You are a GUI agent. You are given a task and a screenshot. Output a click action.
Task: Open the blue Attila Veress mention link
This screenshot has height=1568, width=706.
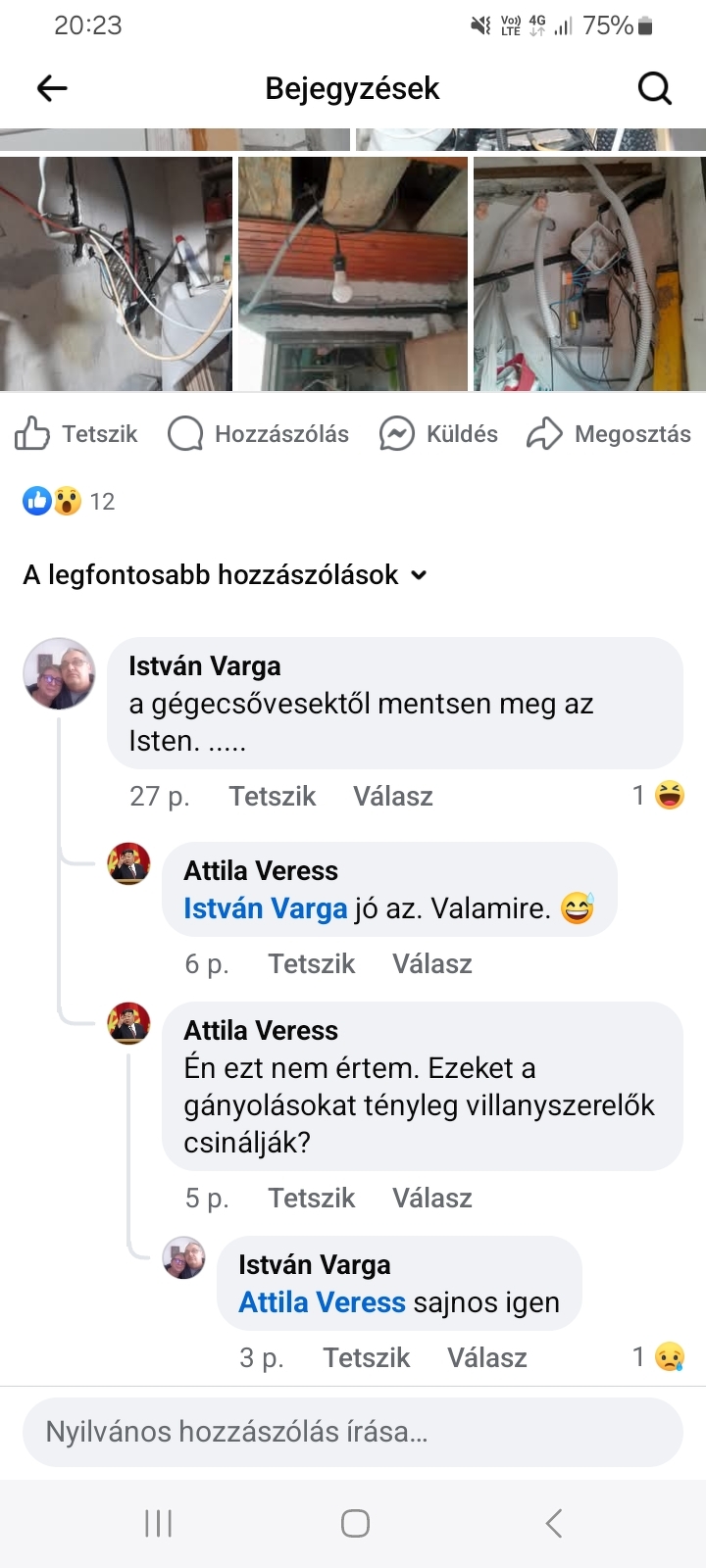click(x=322, y=1302)
